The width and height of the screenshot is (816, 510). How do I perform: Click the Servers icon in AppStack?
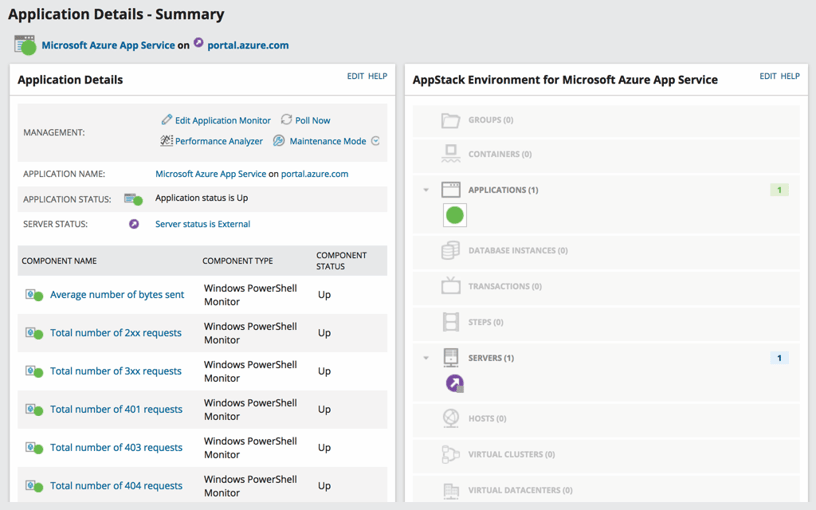click(451, 358)
